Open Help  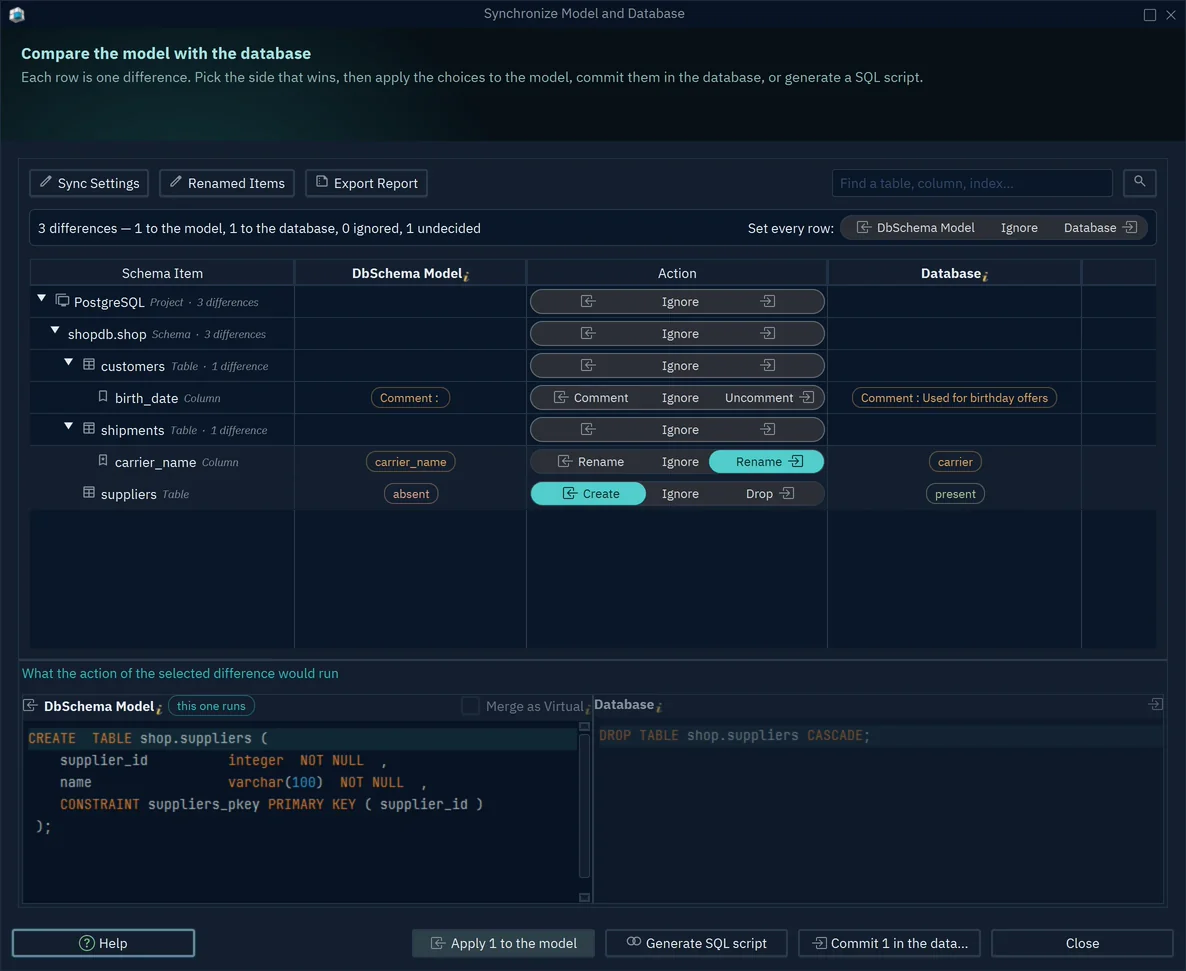[x=103, y=943]
